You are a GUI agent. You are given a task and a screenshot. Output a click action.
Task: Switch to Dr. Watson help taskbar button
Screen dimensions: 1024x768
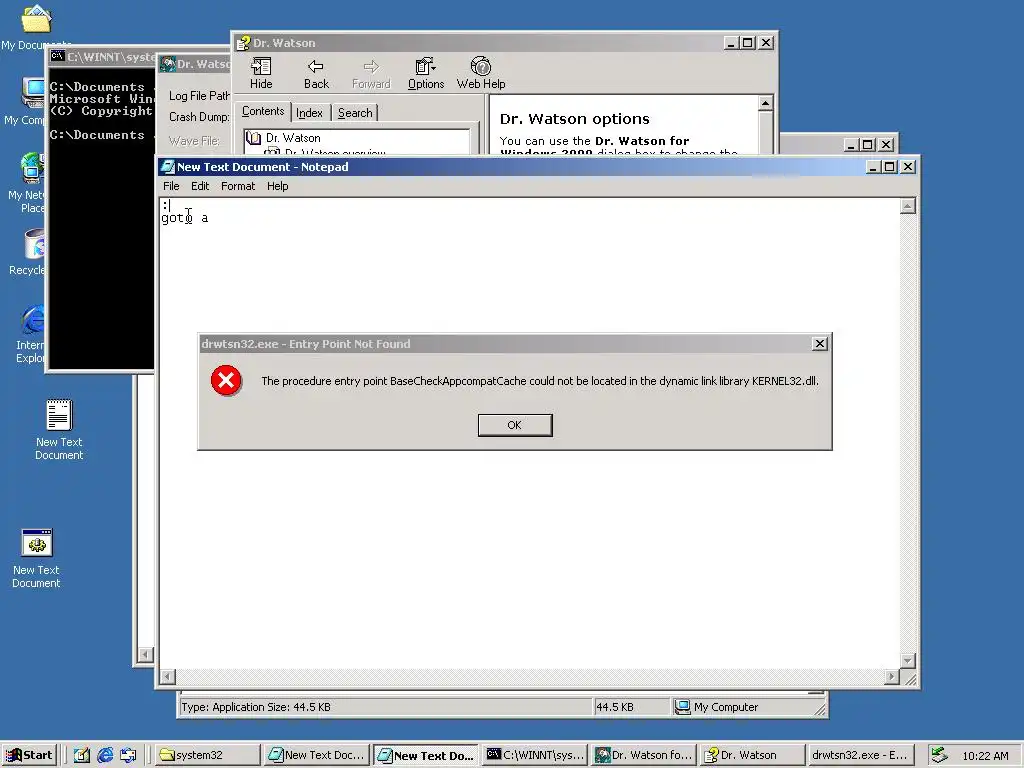[x=752, y=755]
